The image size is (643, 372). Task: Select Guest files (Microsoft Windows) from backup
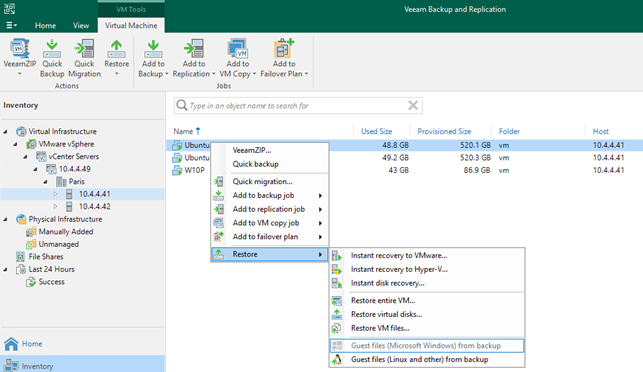click(x=427, y=346)
